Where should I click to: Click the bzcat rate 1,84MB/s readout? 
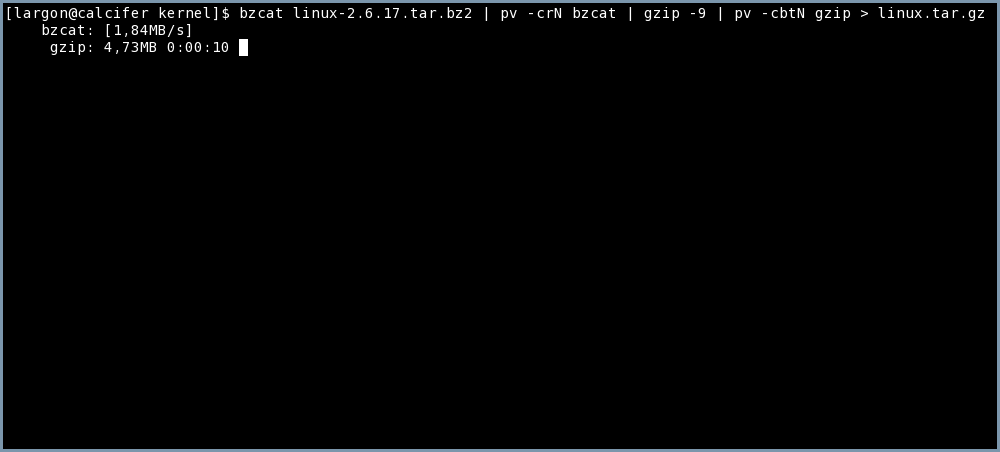[x=148, y=30]
